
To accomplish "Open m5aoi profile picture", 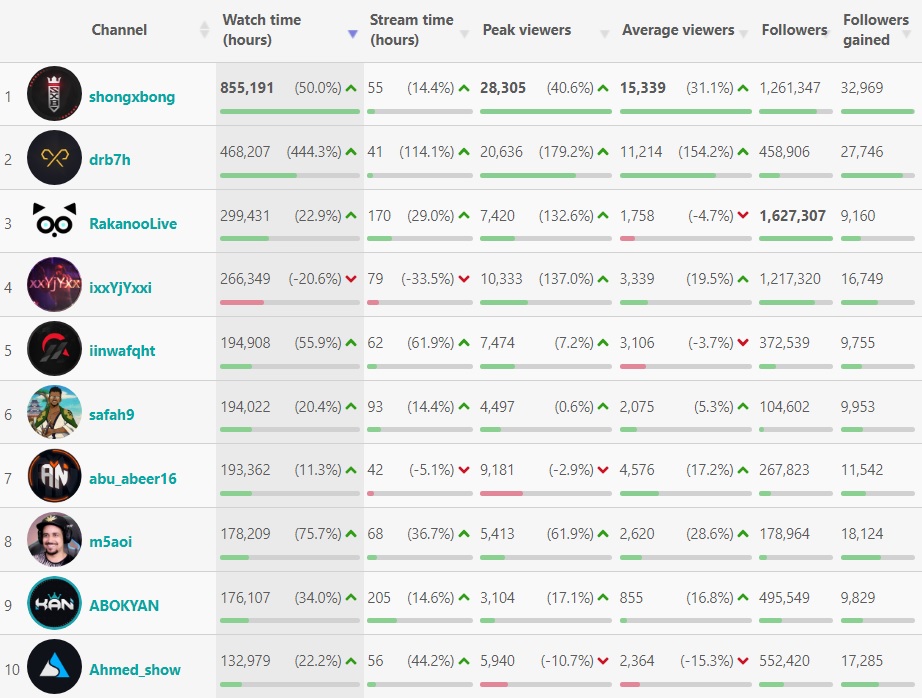I will 54,540.
